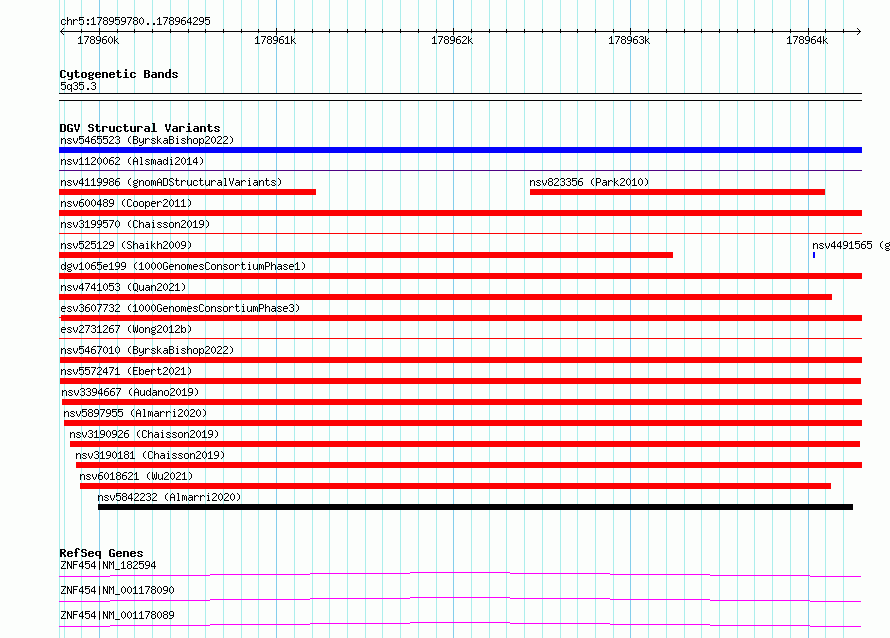Open the nsv5842232 (Almarri2020) label
The height and width of the screenshot is (638, 890).
(x=169, y=497)
